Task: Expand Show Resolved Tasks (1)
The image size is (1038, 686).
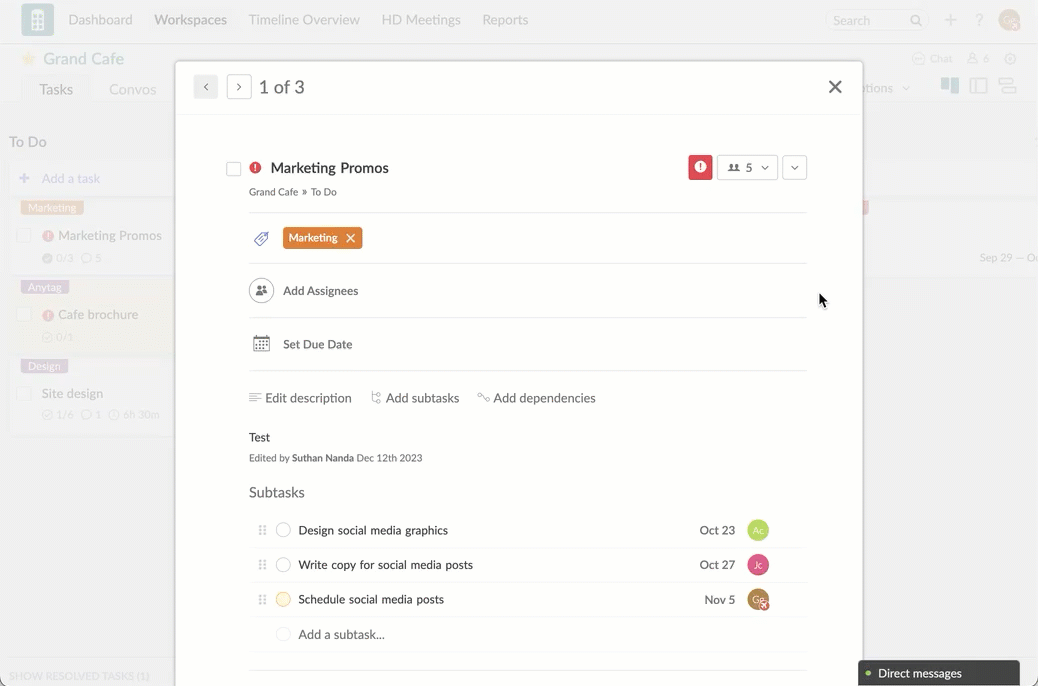Action: point(79,676)
